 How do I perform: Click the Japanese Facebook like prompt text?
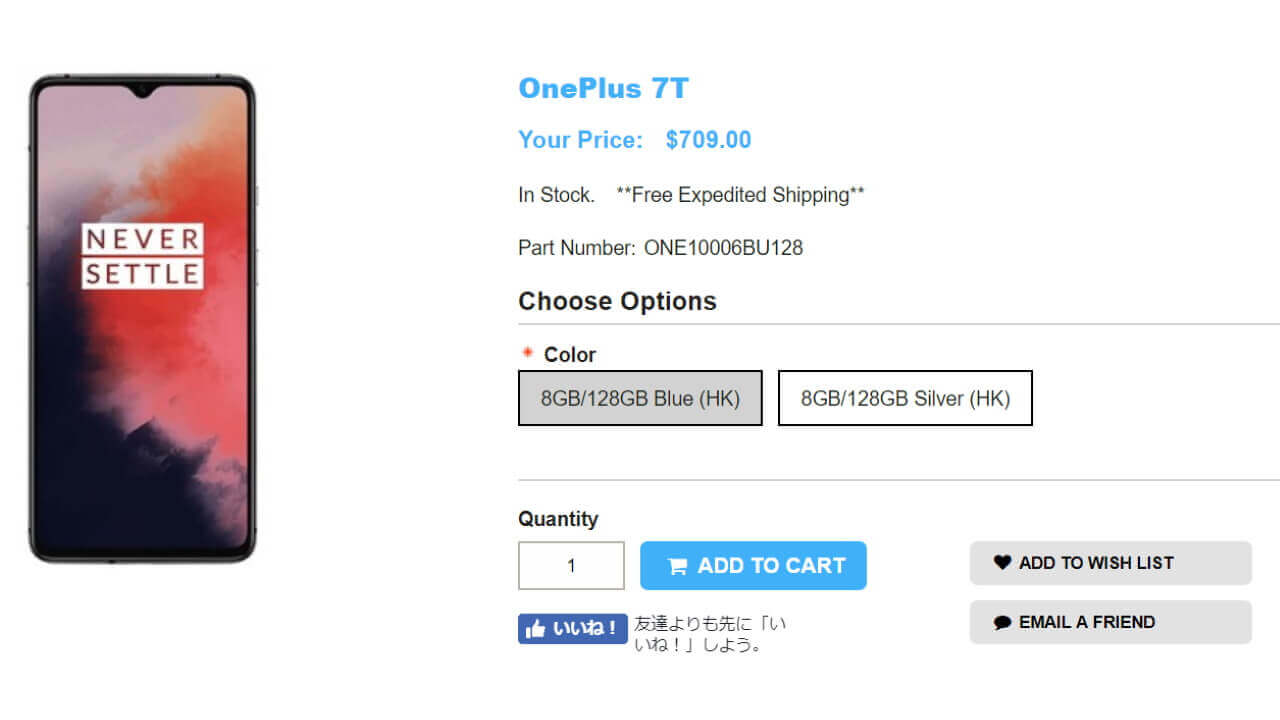pos(710,634)
